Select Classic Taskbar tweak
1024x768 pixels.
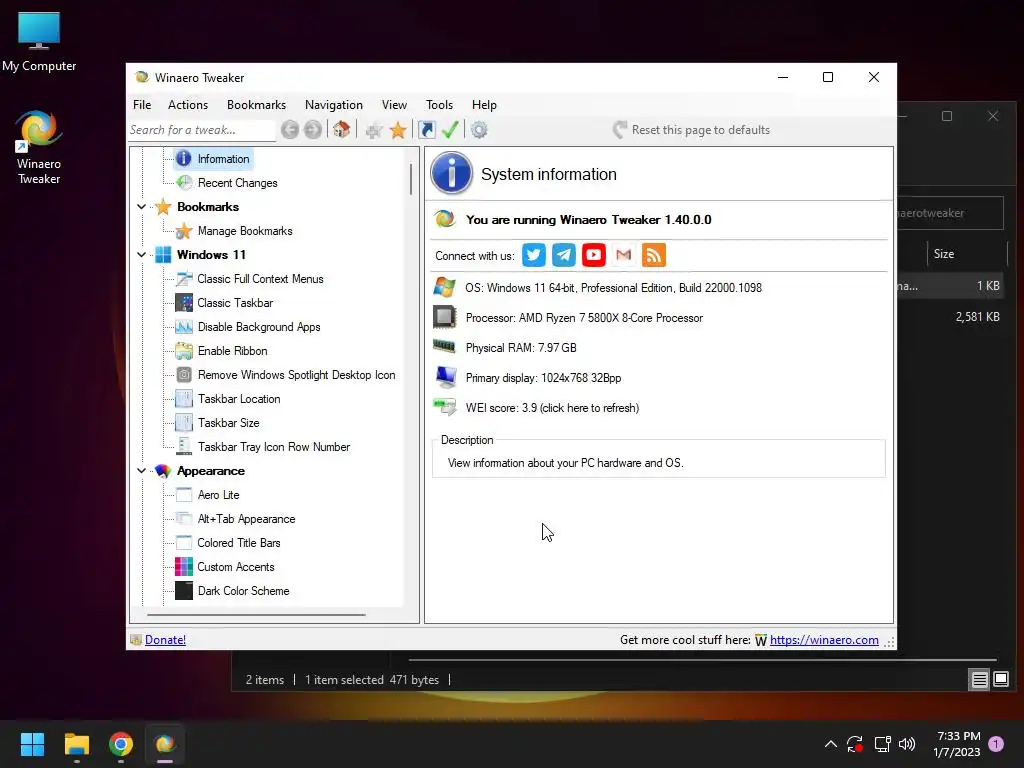(x=235, y=303)
